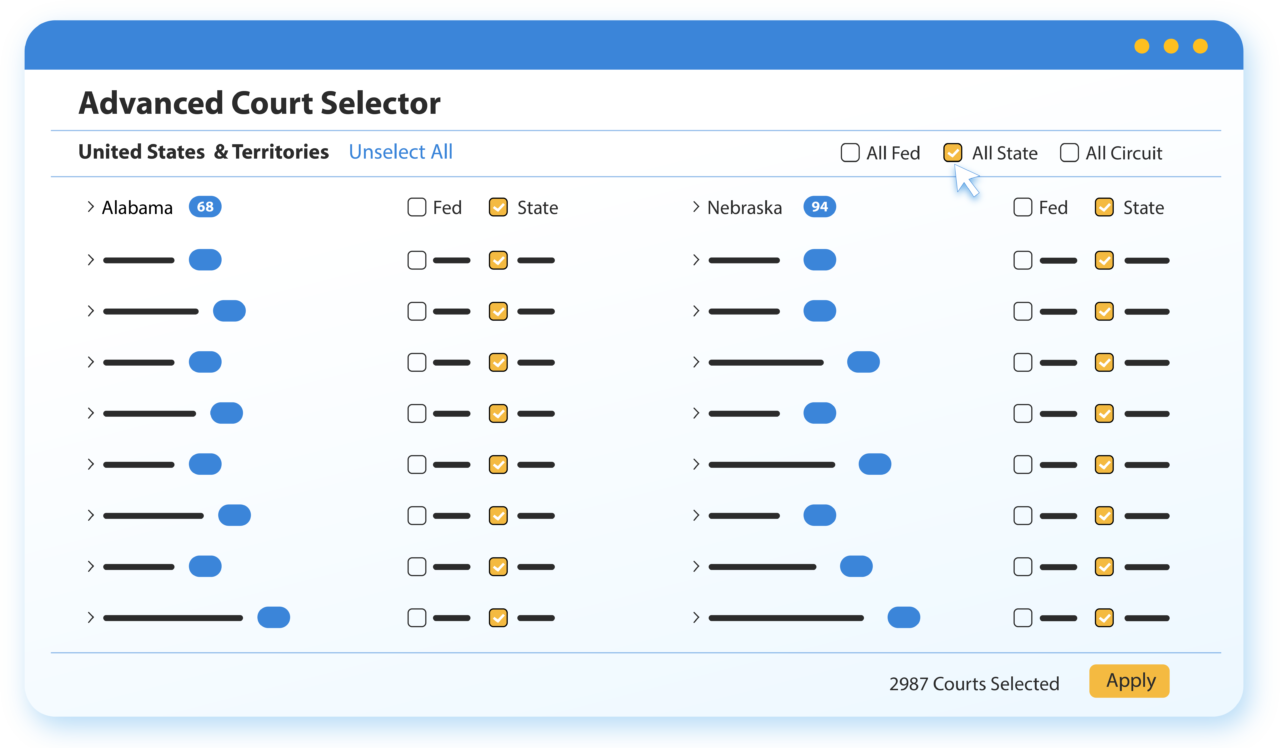Uncheck the State box for Alabama

(498, 208)
